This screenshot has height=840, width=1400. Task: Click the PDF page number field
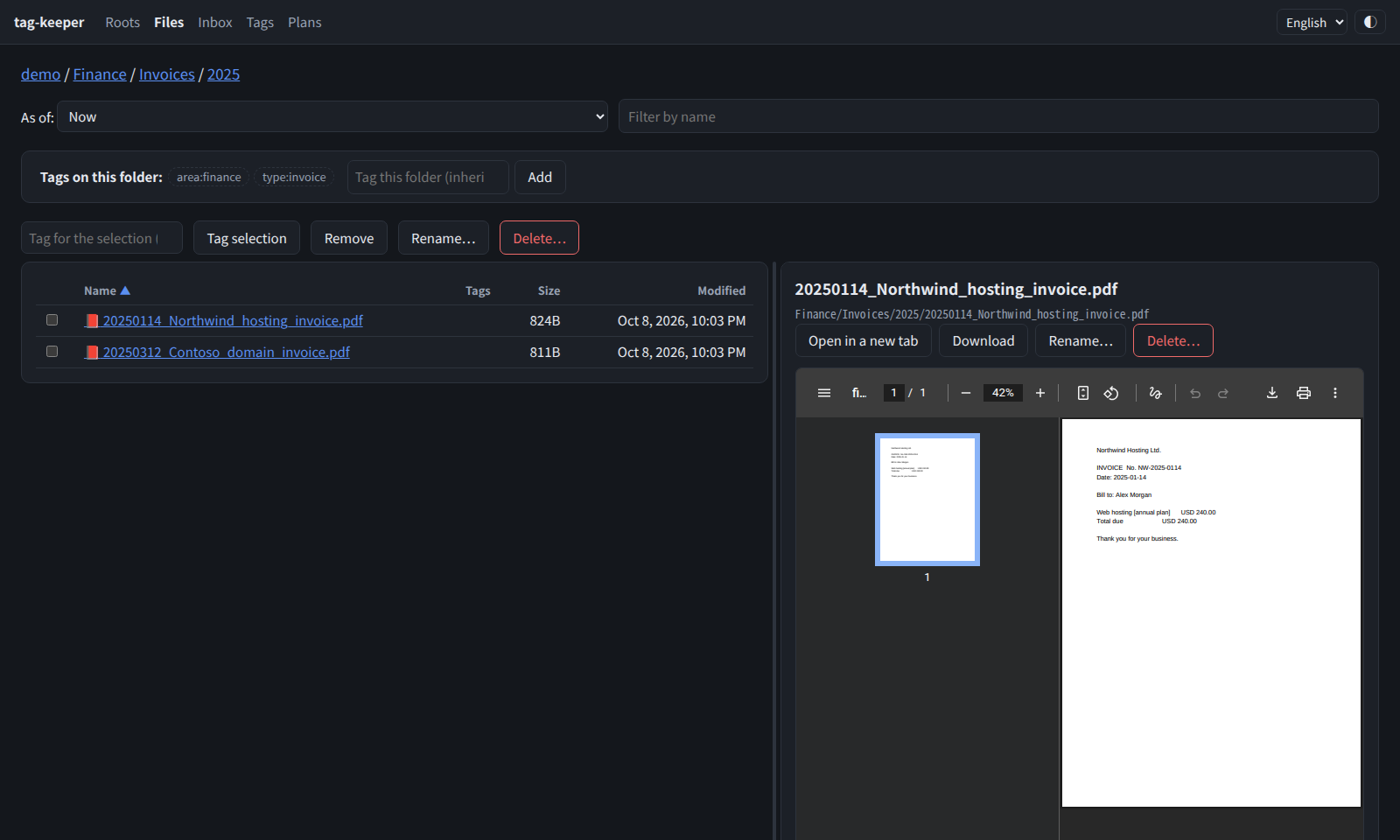pos(893,393)
